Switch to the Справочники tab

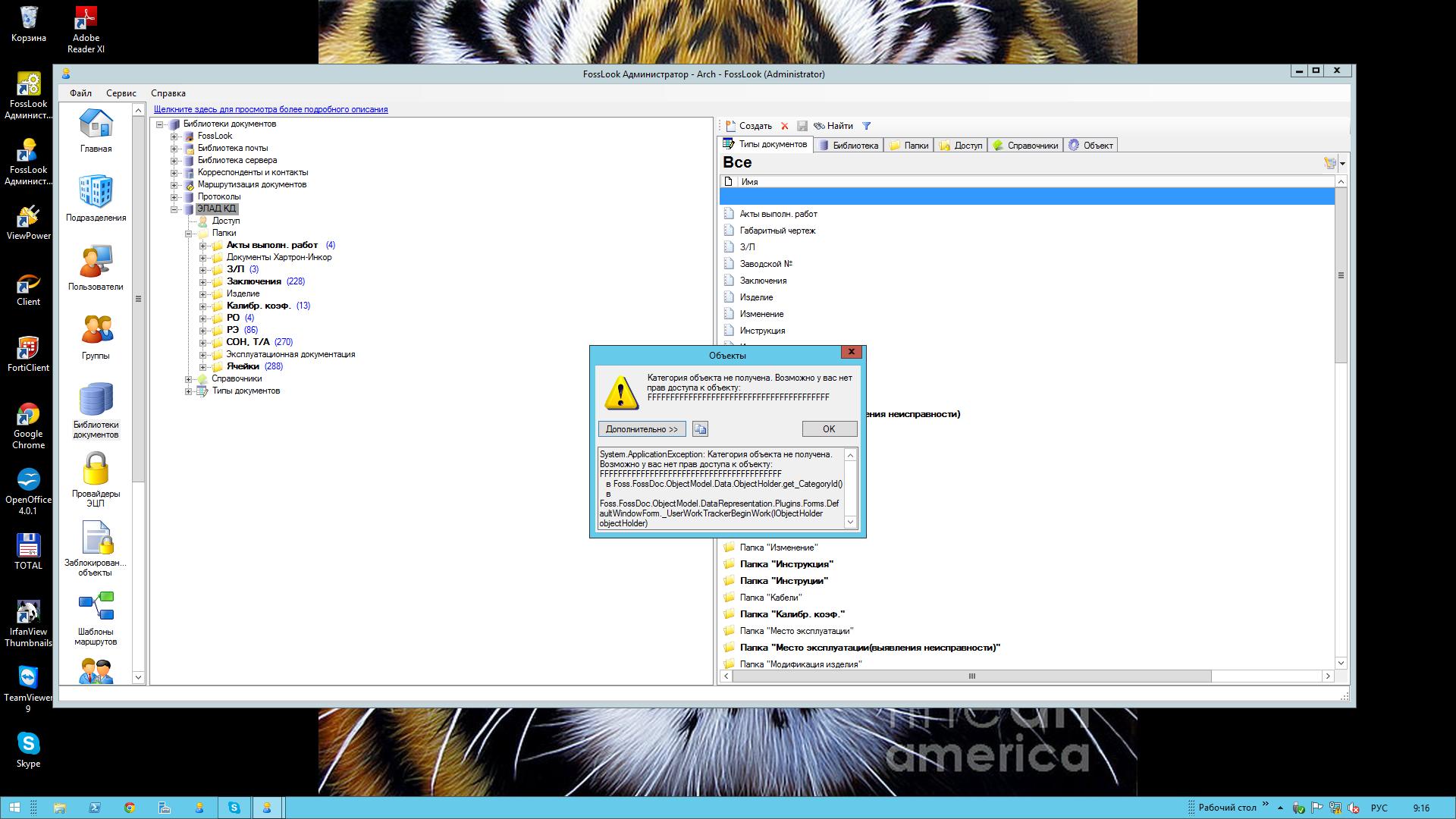[1025, 146]
